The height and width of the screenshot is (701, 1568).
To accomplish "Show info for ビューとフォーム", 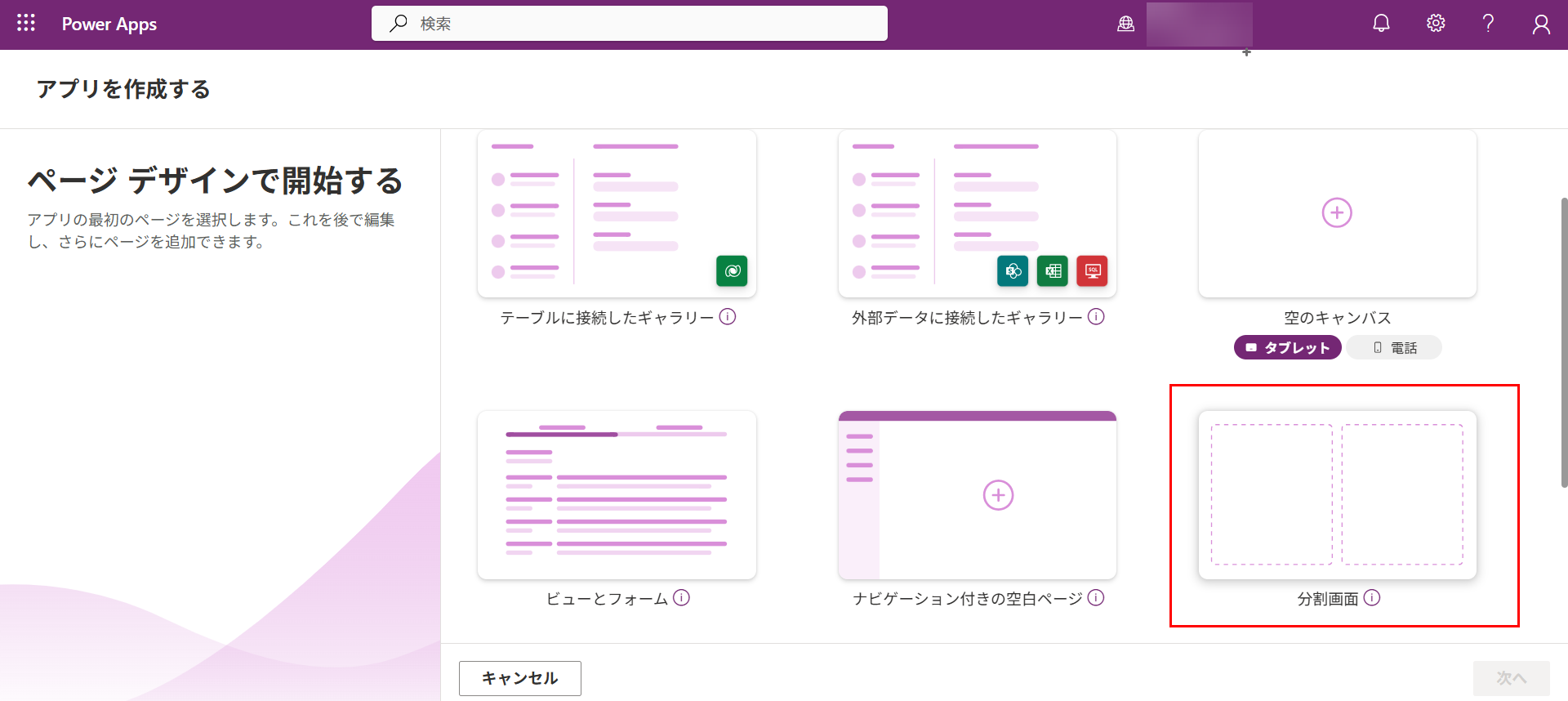I will coord(682,598).
